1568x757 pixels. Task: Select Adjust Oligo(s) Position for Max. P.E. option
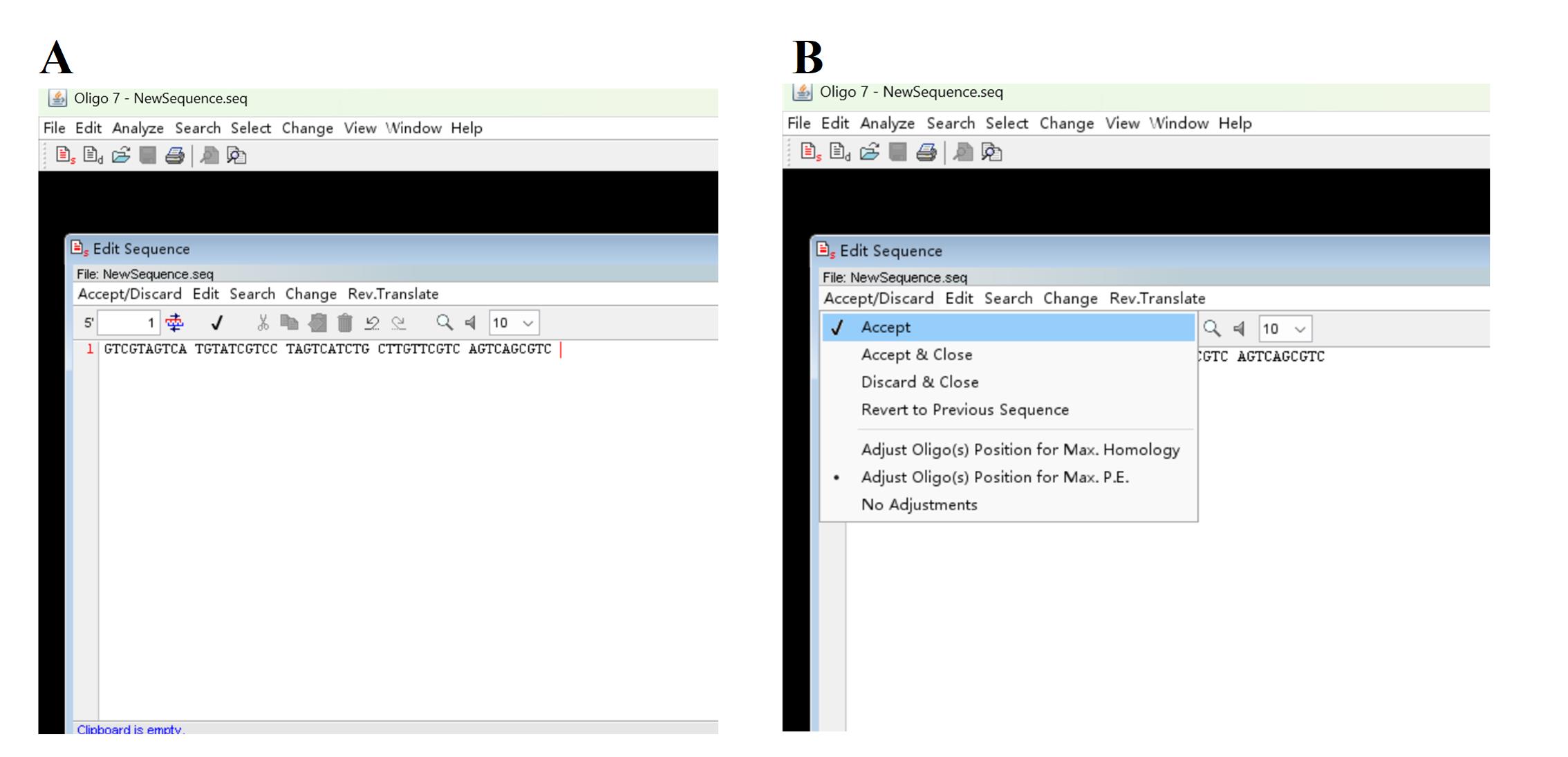tap(994, 478)
